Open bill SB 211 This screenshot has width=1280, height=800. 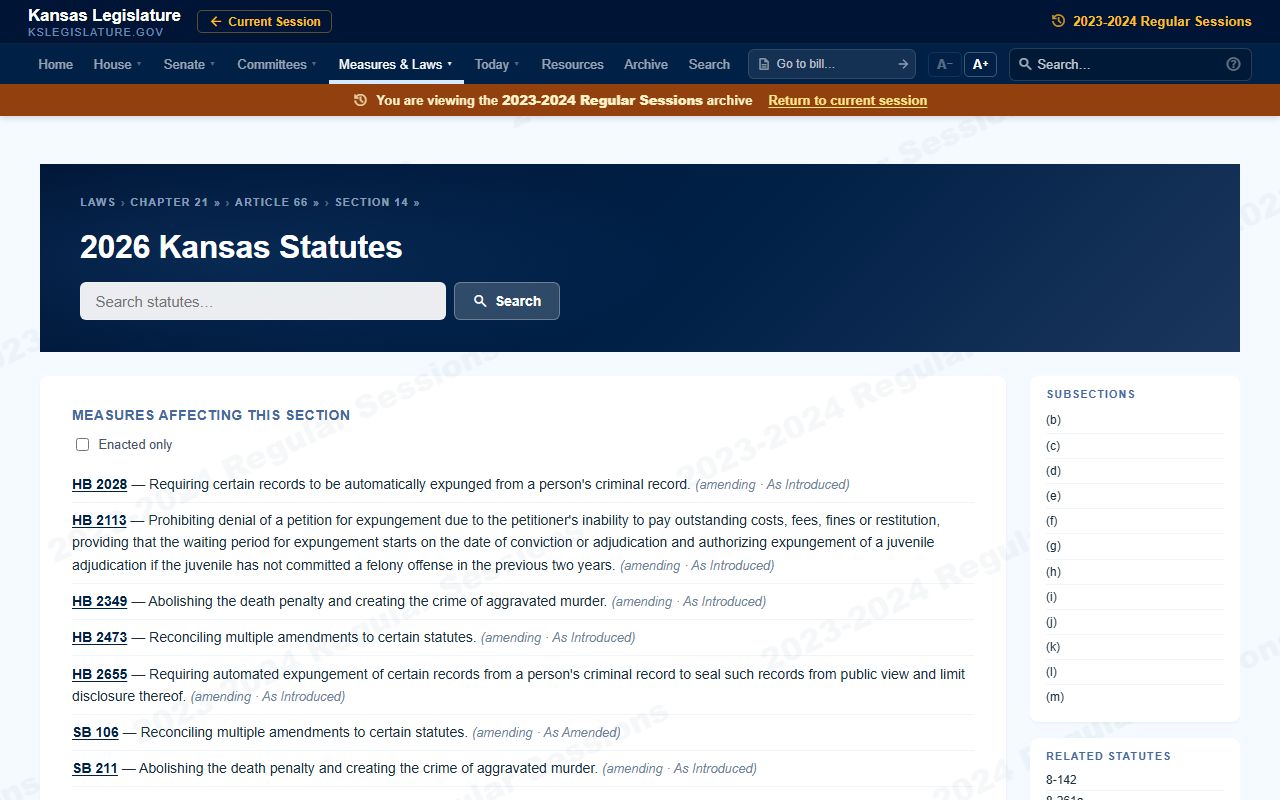pyautogui.click(x=95, y=768)
